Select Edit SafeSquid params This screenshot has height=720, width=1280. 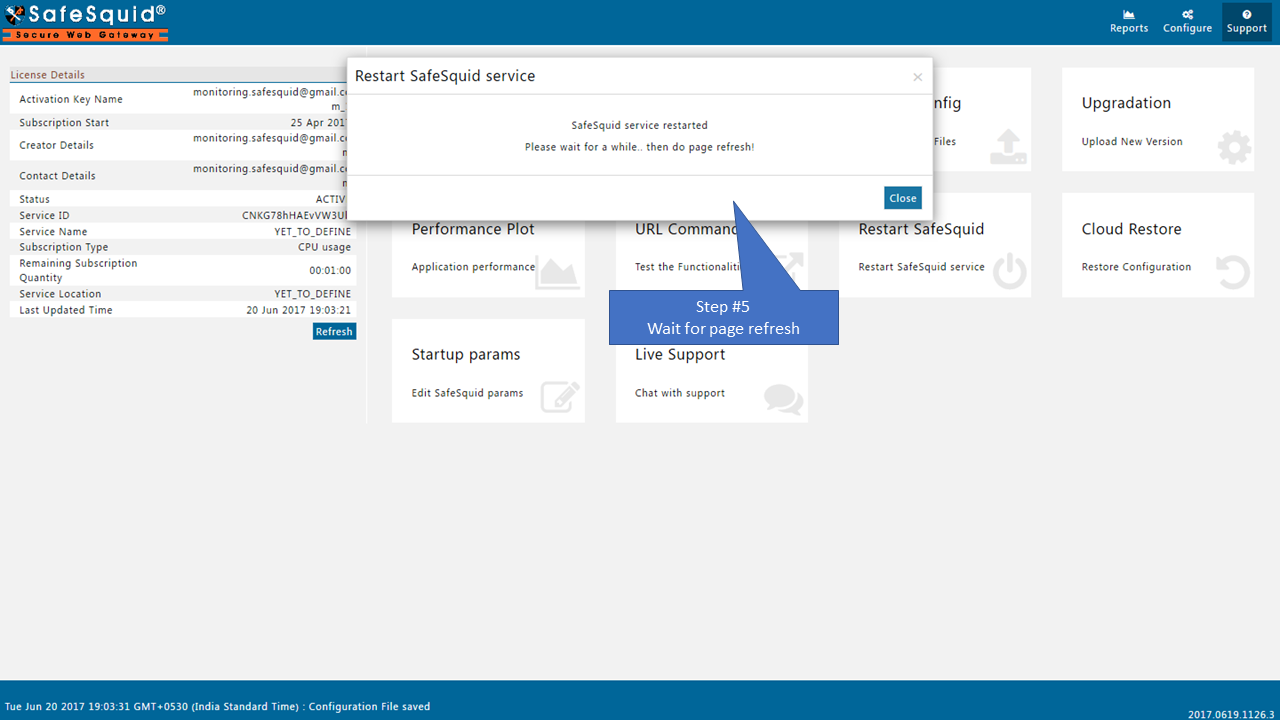[467, 393]
